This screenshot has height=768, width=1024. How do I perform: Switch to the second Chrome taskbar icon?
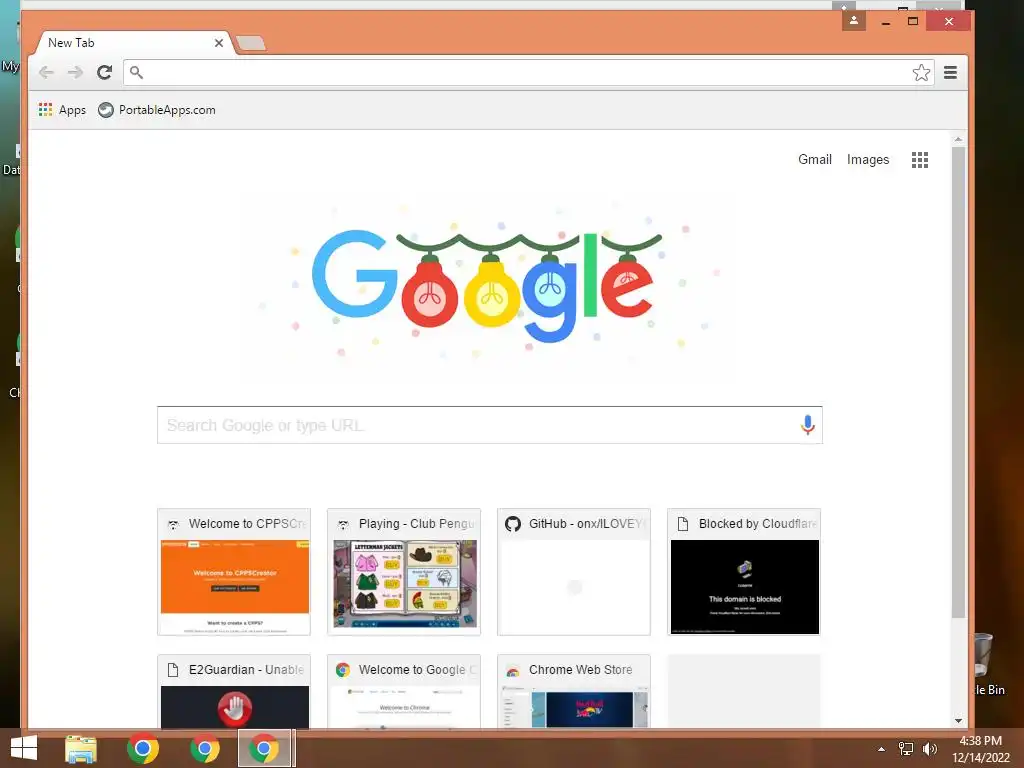point(204,748)
